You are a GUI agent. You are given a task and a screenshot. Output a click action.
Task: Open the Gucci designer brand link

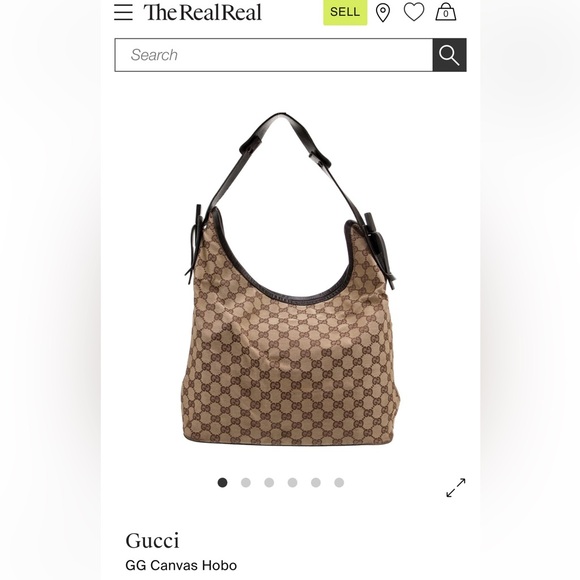[152, 540]
